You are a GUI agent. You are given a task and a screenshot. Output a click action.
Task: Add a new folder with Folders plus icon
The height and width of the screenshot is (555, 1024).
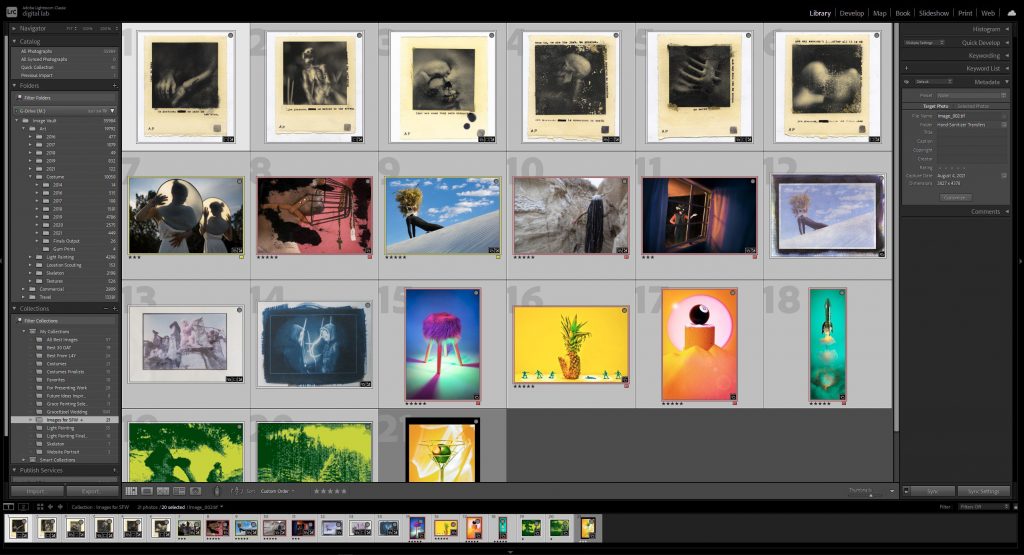coord(114,86)
